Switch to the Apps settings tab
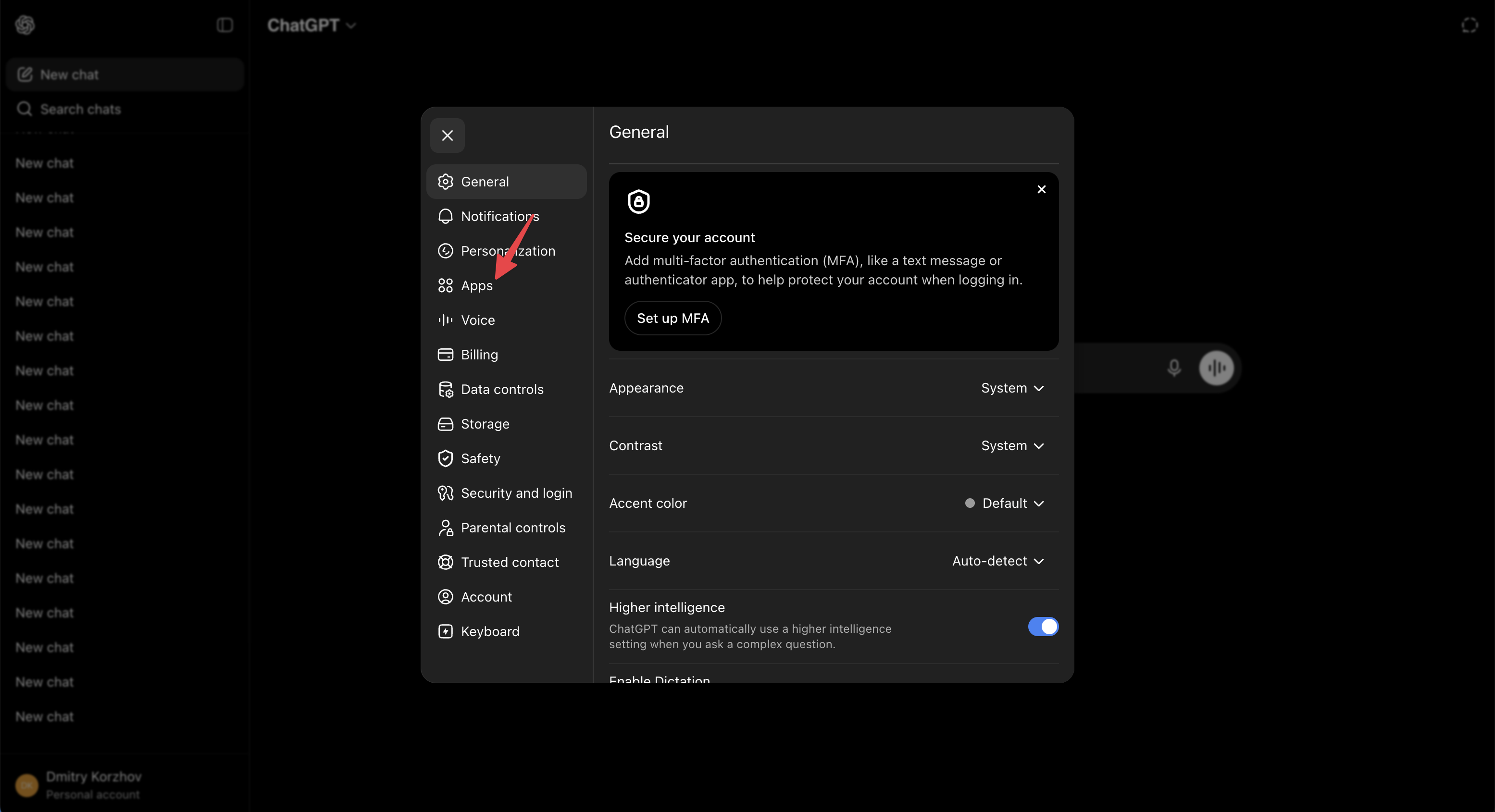 [506, 285]
